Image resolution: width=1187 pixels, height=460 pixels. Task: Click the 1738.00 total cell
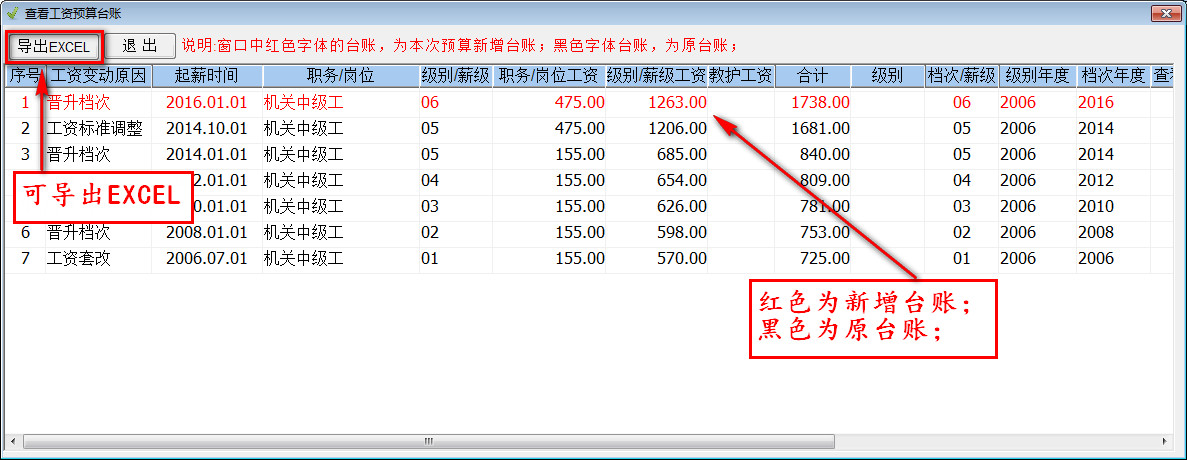pos(820,102)
